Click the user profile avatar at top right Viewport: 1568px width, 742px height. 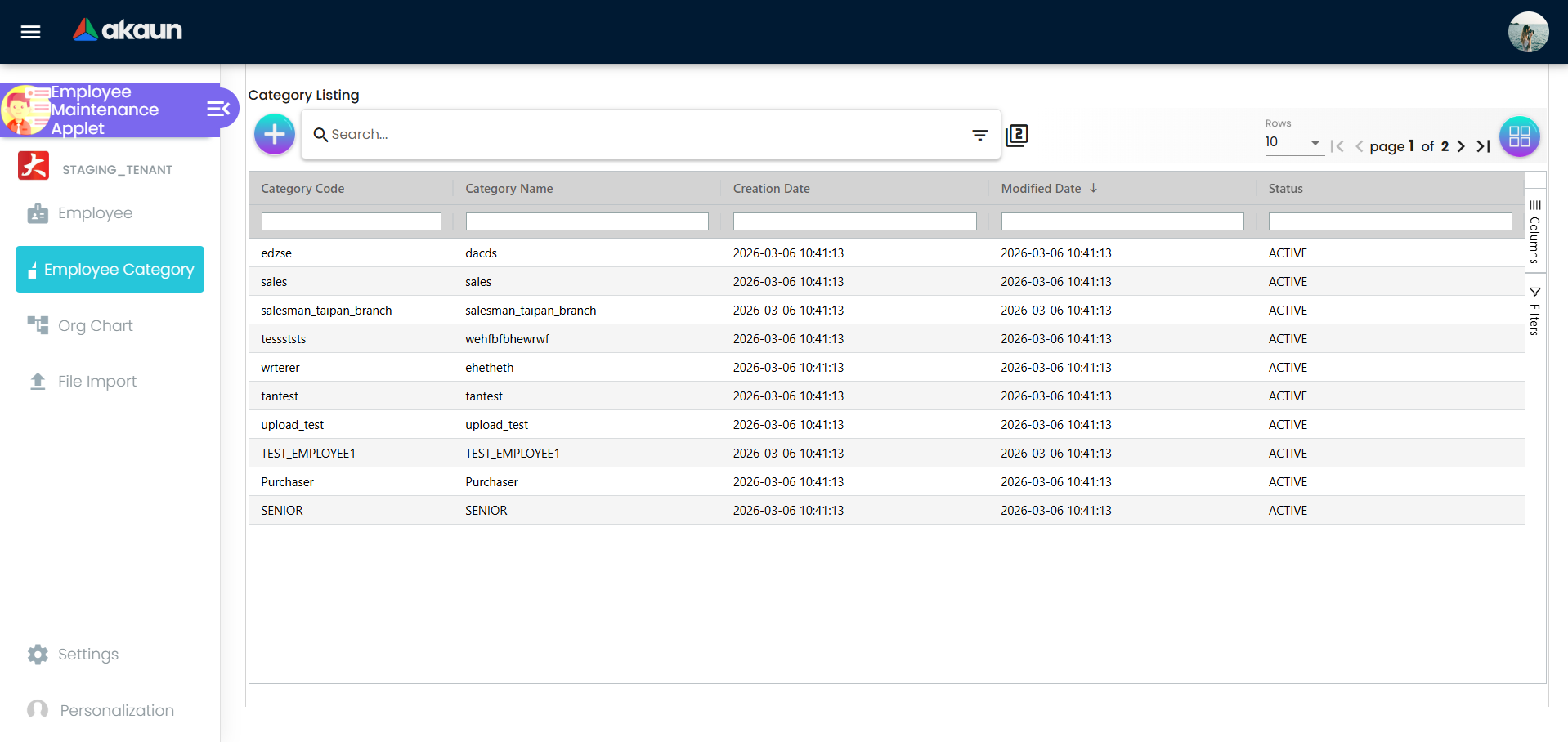coord(1528,32)
